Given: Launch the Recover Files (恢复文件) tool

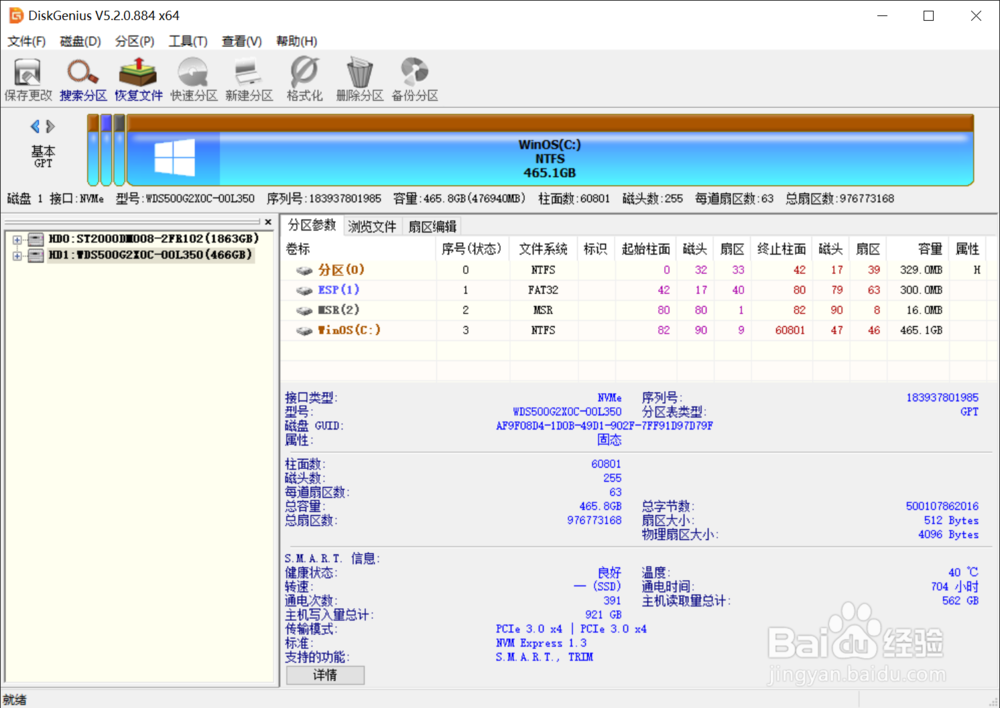Looking at the screenshot, I should (138, 79).
